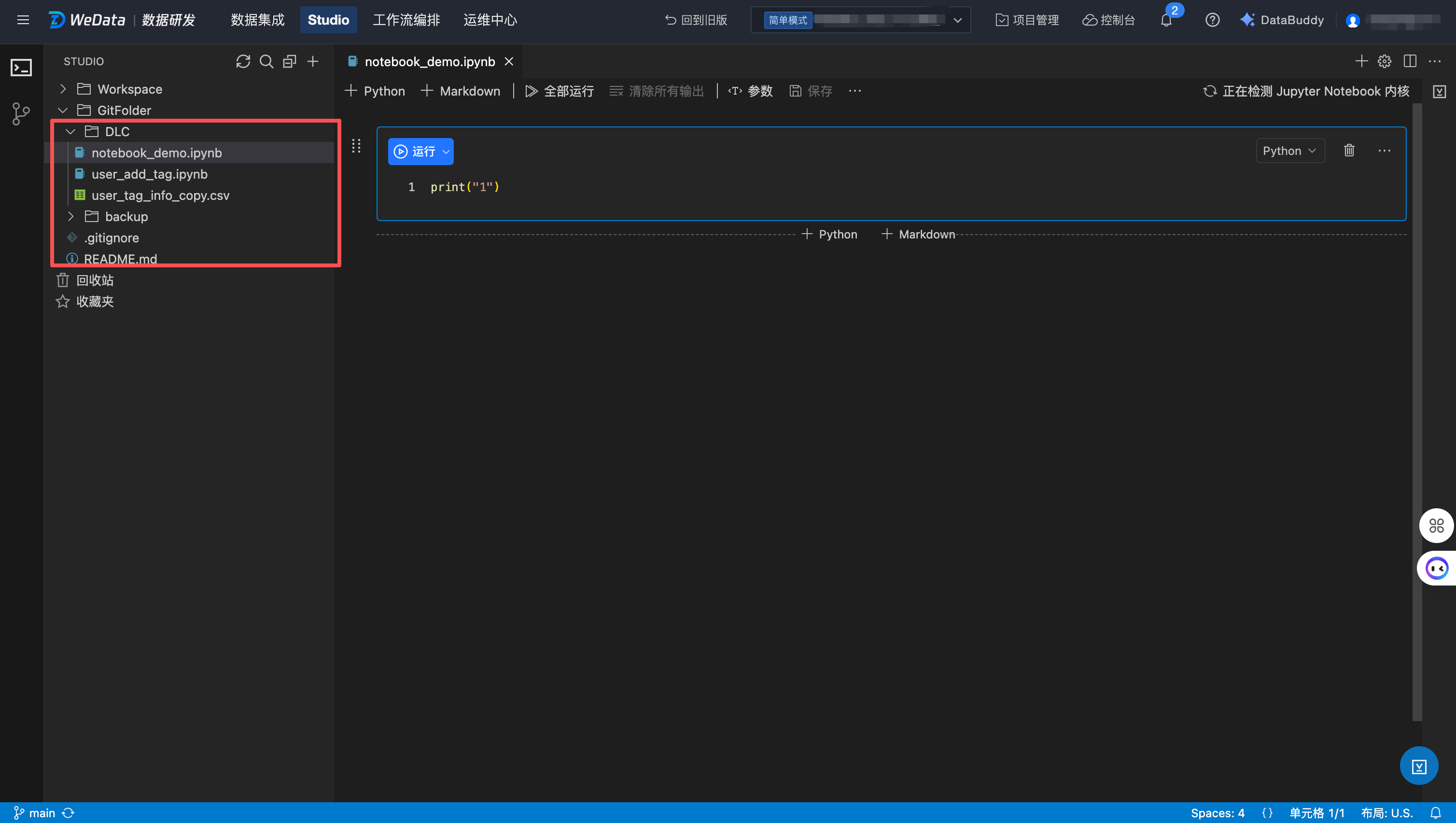Split the editor layout
This screenshot has width=1456, height=823.
(x=1410, y=61)
